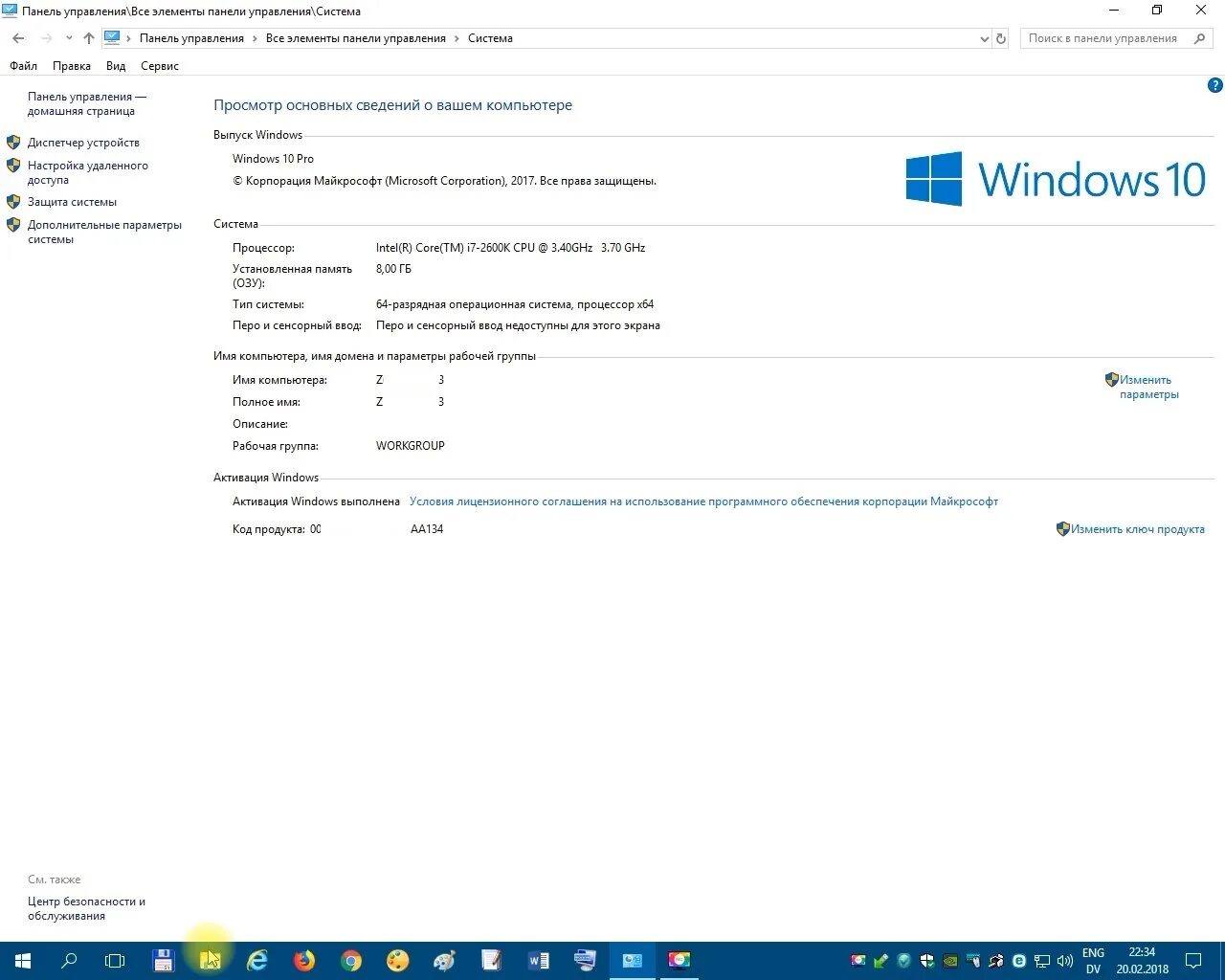The width and height of the screenshot is (1225, 980).
Task: Open Настройка удаленного доступа
Action: tap(88, 172)
